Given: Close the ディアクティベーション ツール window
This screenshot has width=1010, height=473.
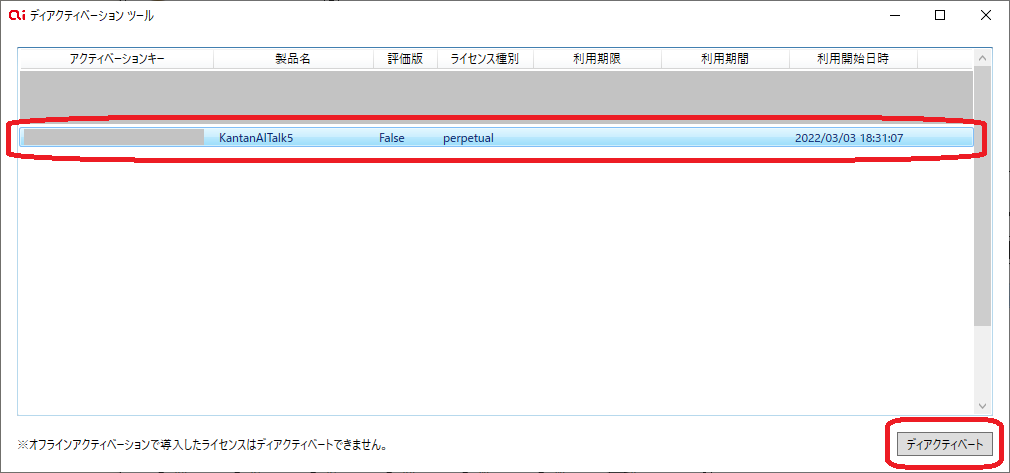Looking at the screenshot, I should [x=986, y=16].
